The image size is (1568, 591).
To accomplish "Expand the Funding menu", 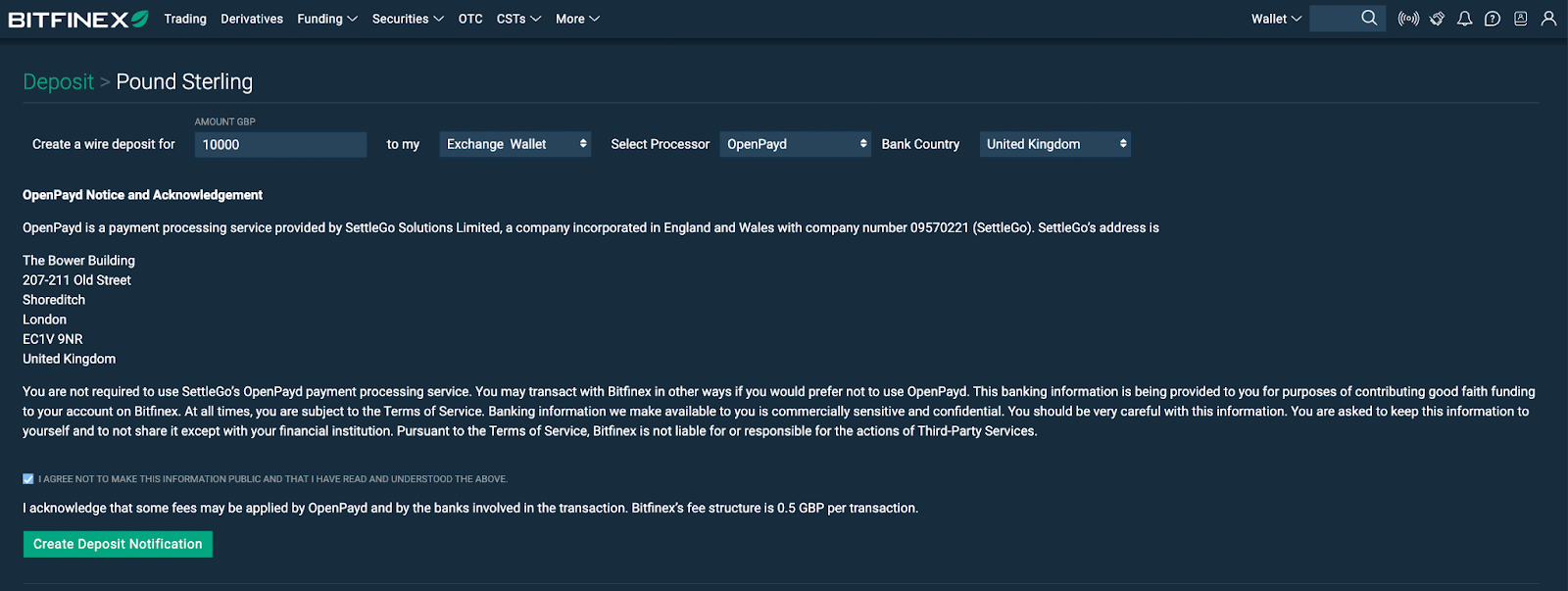I will [327, 19].
